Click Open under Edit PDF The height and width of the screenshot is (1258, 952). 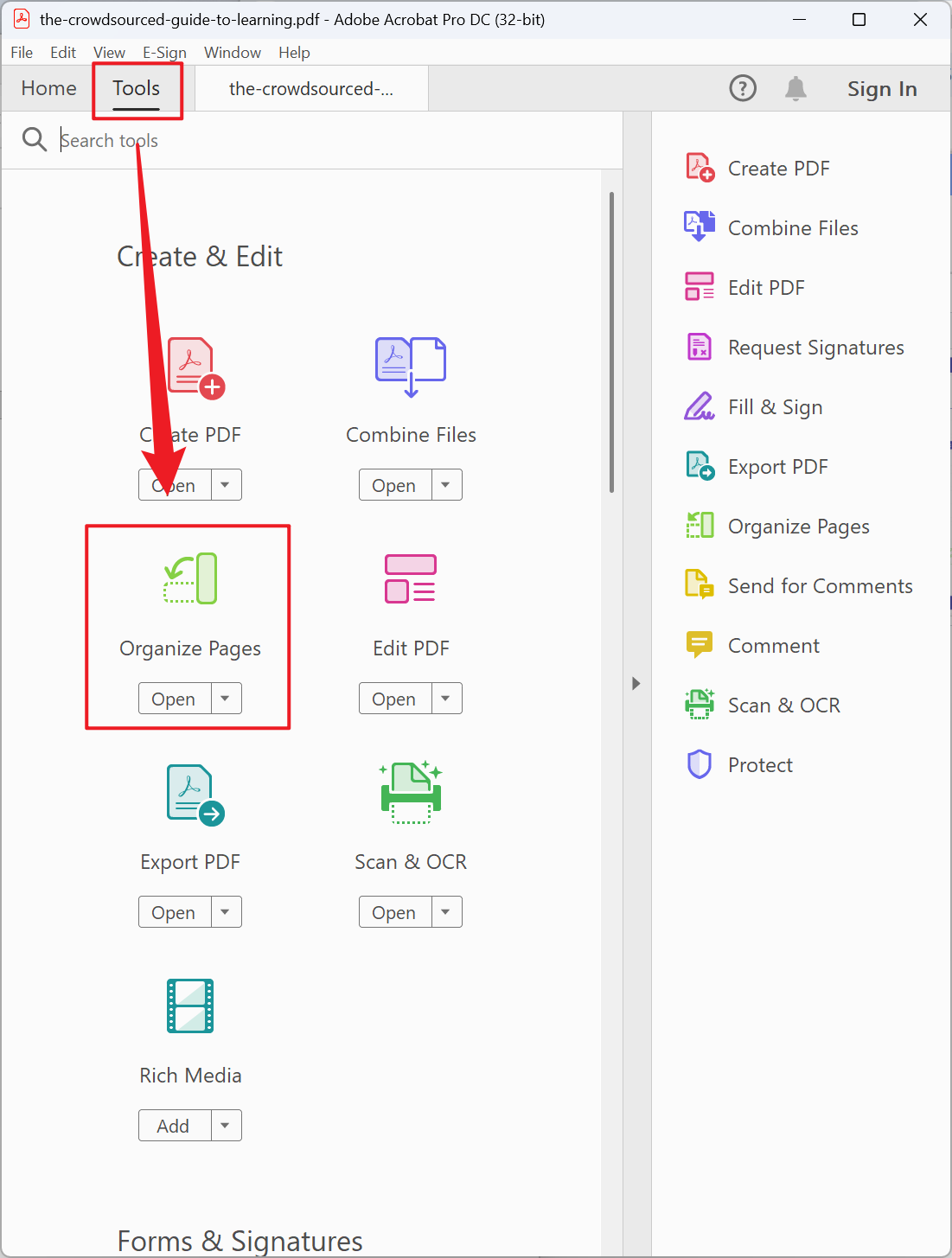(x=394, y=698)
